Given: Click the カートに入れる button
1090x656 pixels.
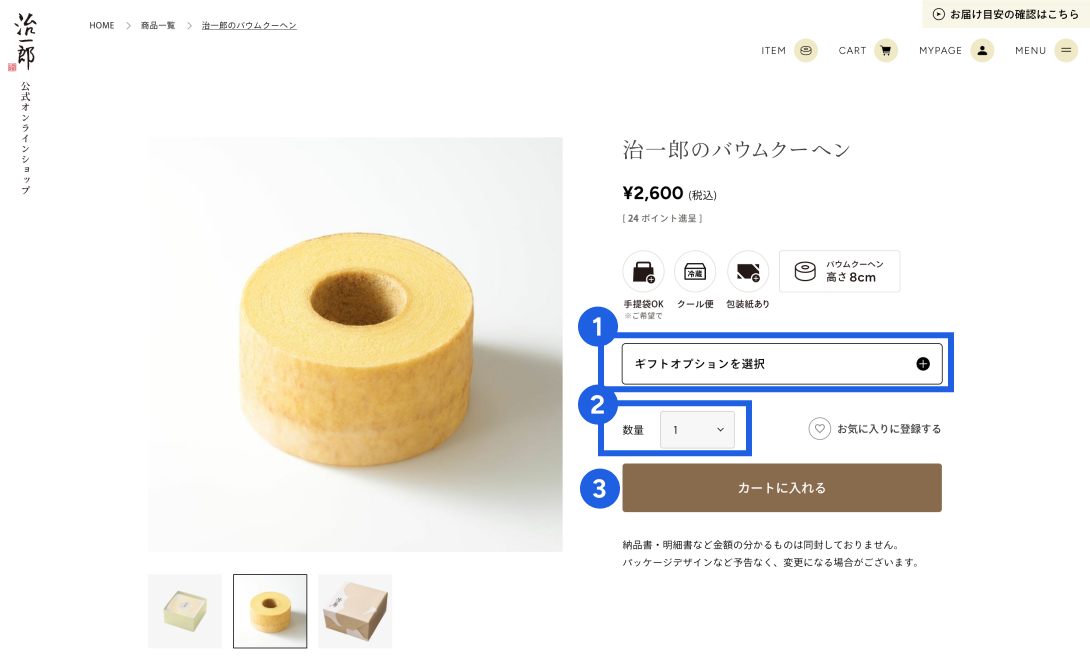Looking at the screenshot, I should [x=781, y=488].
